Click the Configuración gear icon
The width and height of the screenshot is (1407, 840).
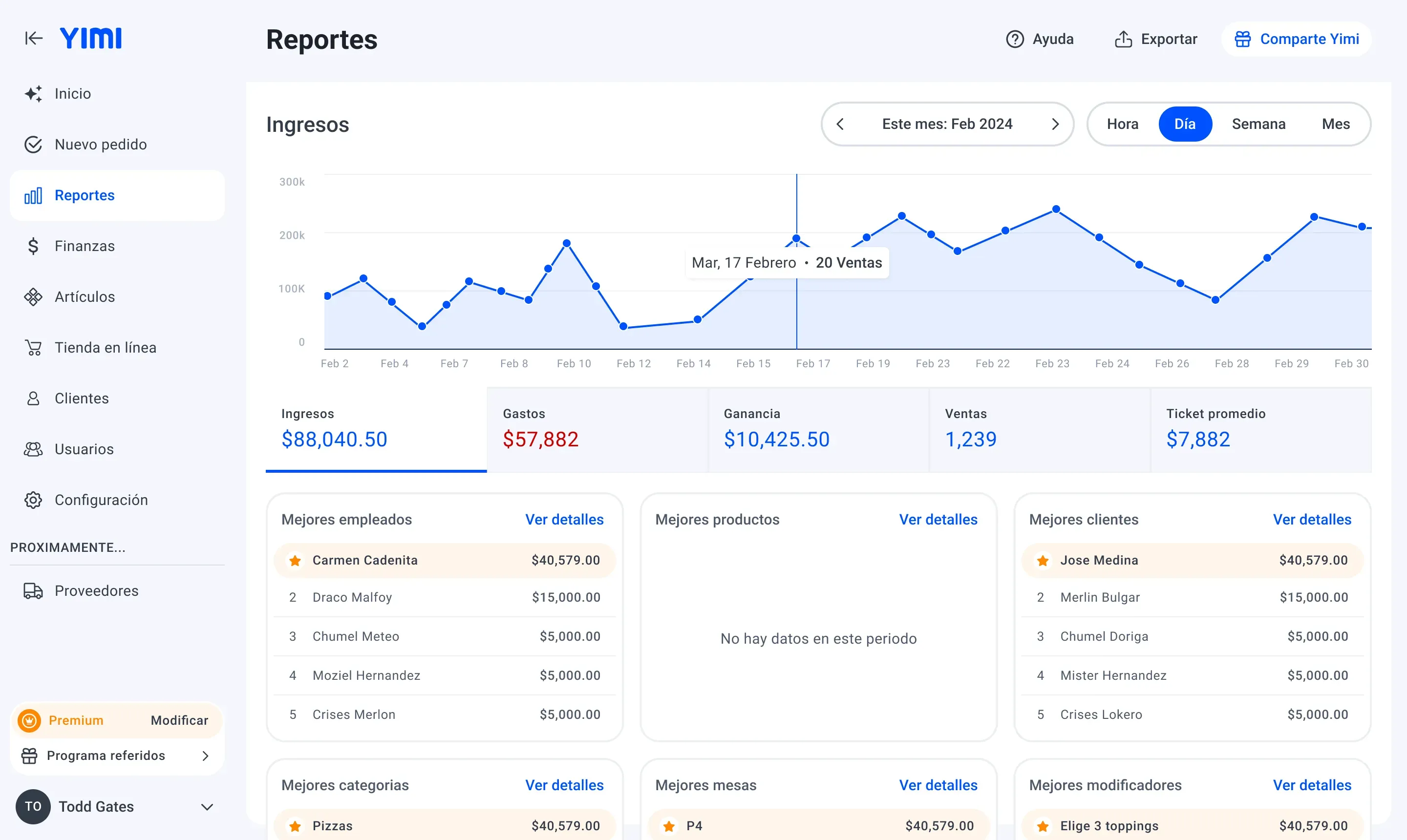[33, 500]
